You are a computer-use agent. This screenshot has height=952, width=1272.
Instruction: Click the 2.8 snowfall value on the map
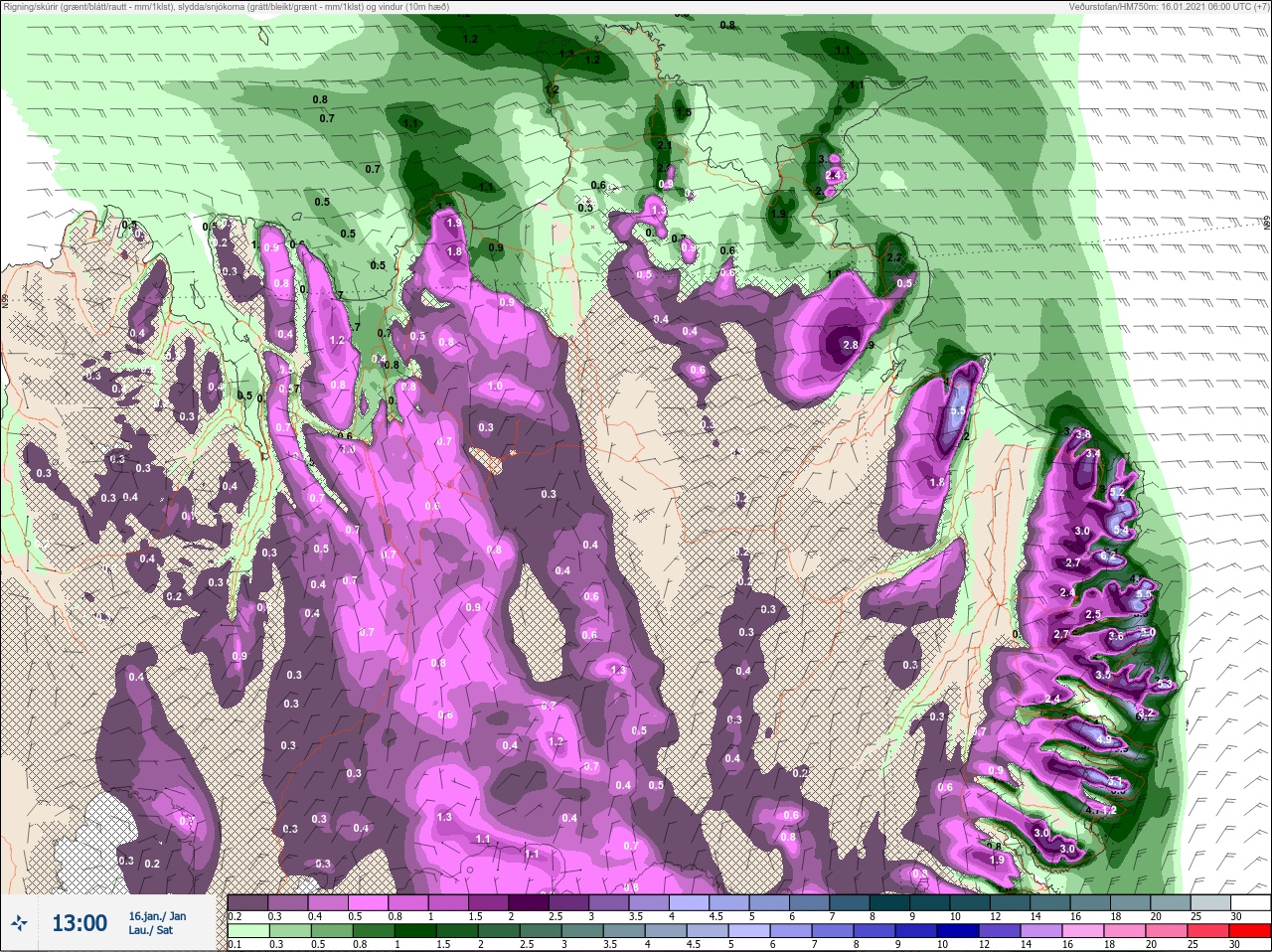(x=850, y=345)
